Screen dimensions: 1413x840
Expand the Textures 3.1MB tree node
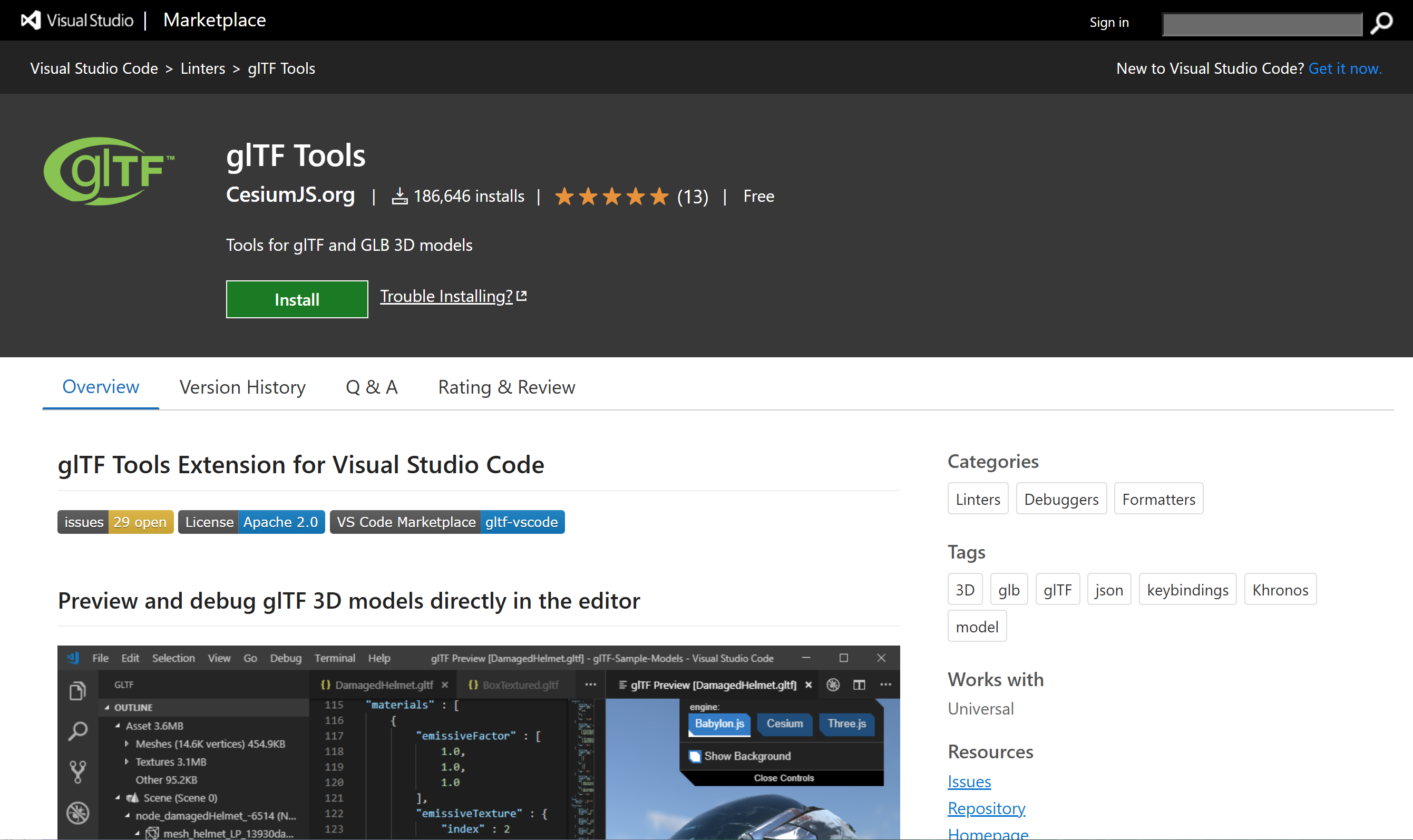click(x=127, y=762)
